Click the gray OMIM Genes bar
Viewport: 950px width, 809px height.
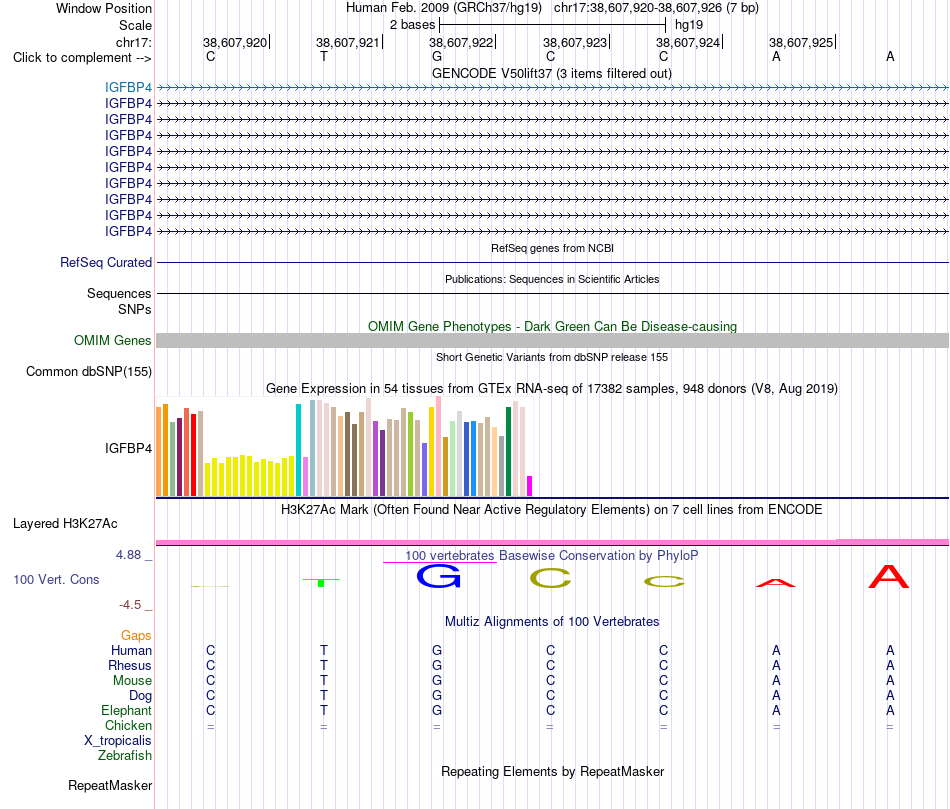[x=552, y=341]
